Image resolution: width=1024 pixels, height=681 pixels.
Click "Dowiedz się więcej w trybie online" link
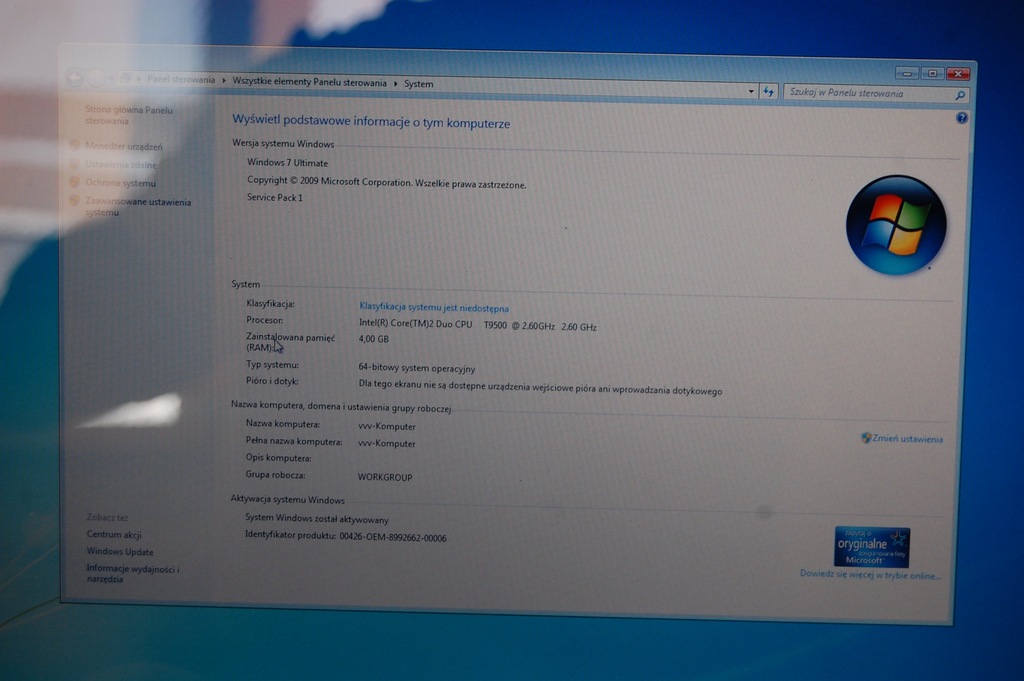pos(870,575)
